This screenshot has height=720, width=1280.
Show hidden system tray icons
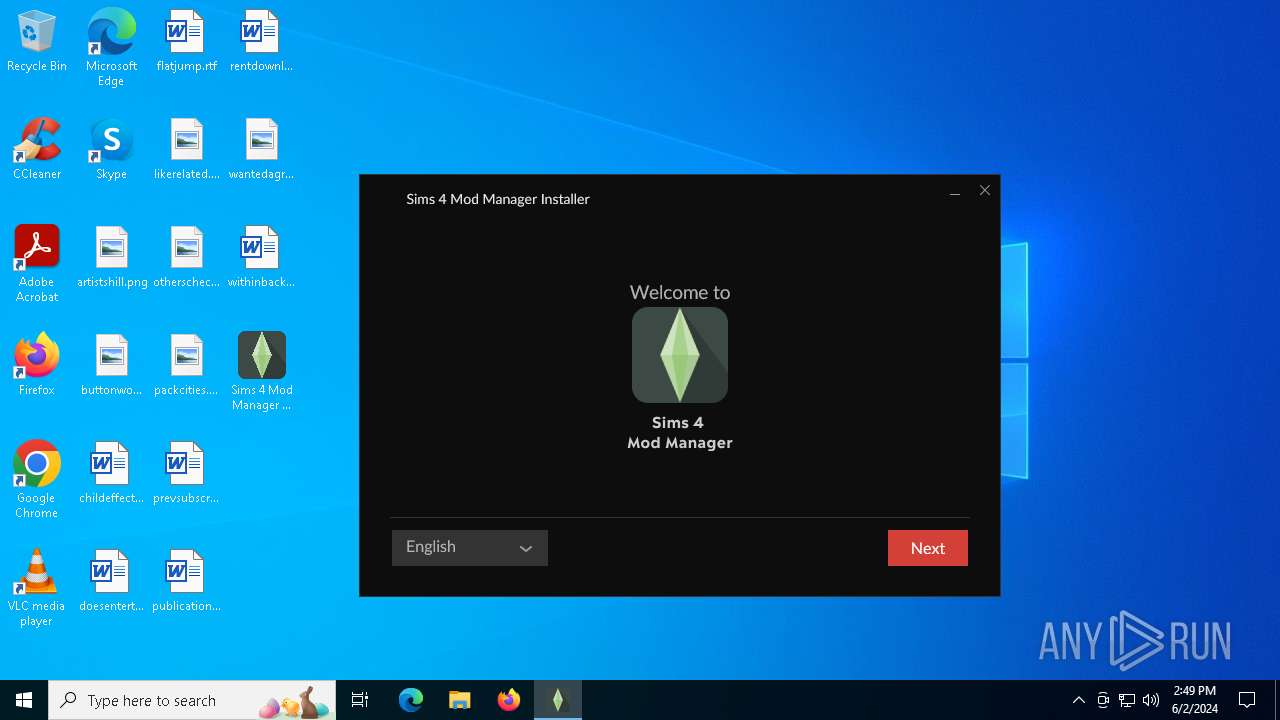coord(1079,700)
